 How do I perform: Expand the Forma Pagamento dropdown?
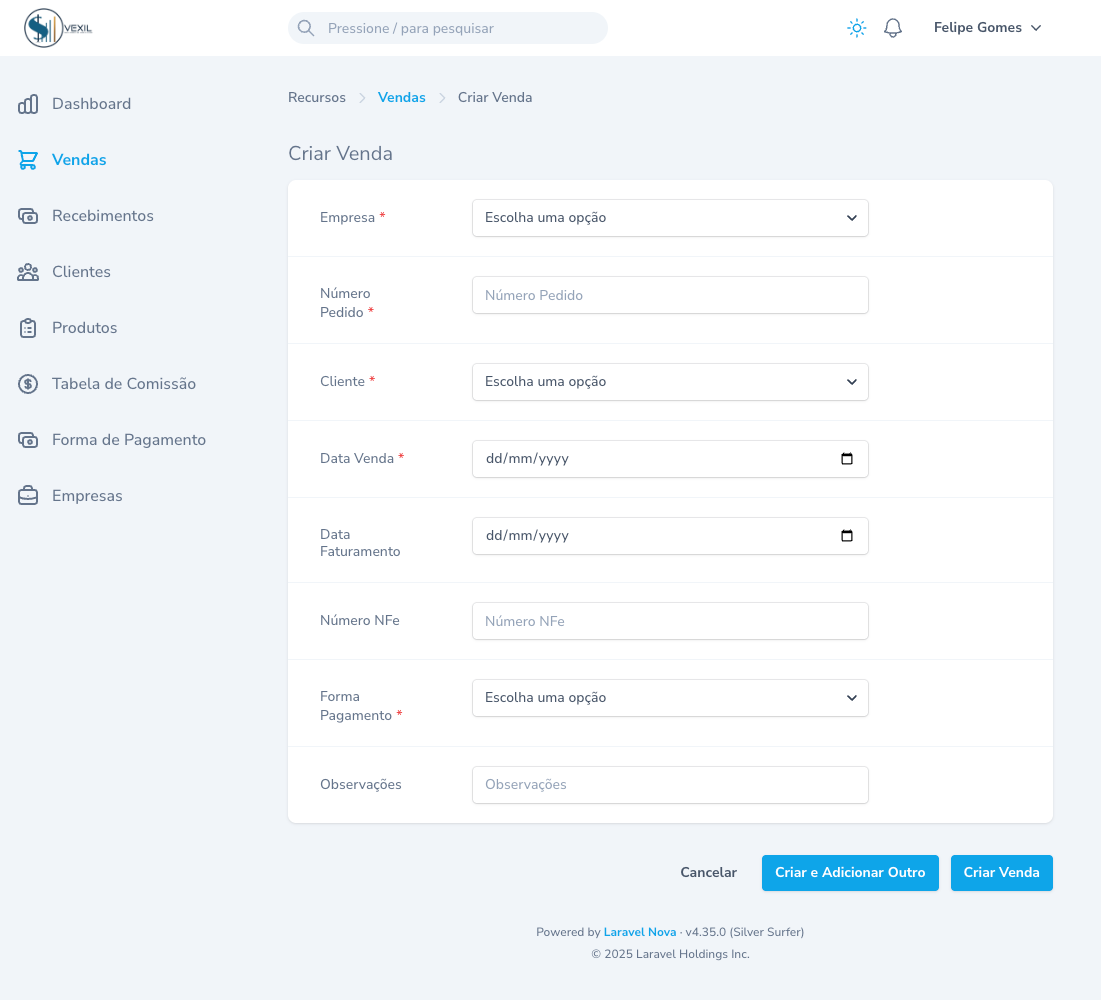(670, 698)
